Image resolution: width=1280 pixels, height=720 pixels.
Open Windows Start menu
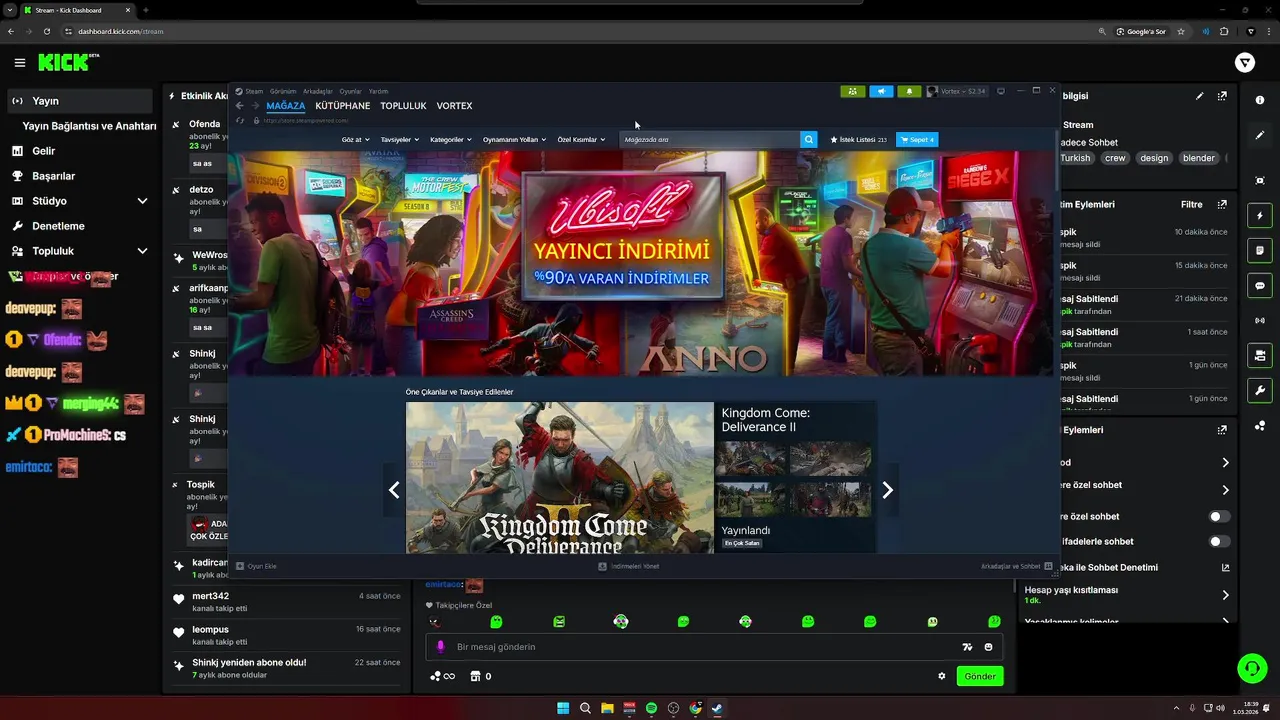pyautogui.click(x=563, y=708)
